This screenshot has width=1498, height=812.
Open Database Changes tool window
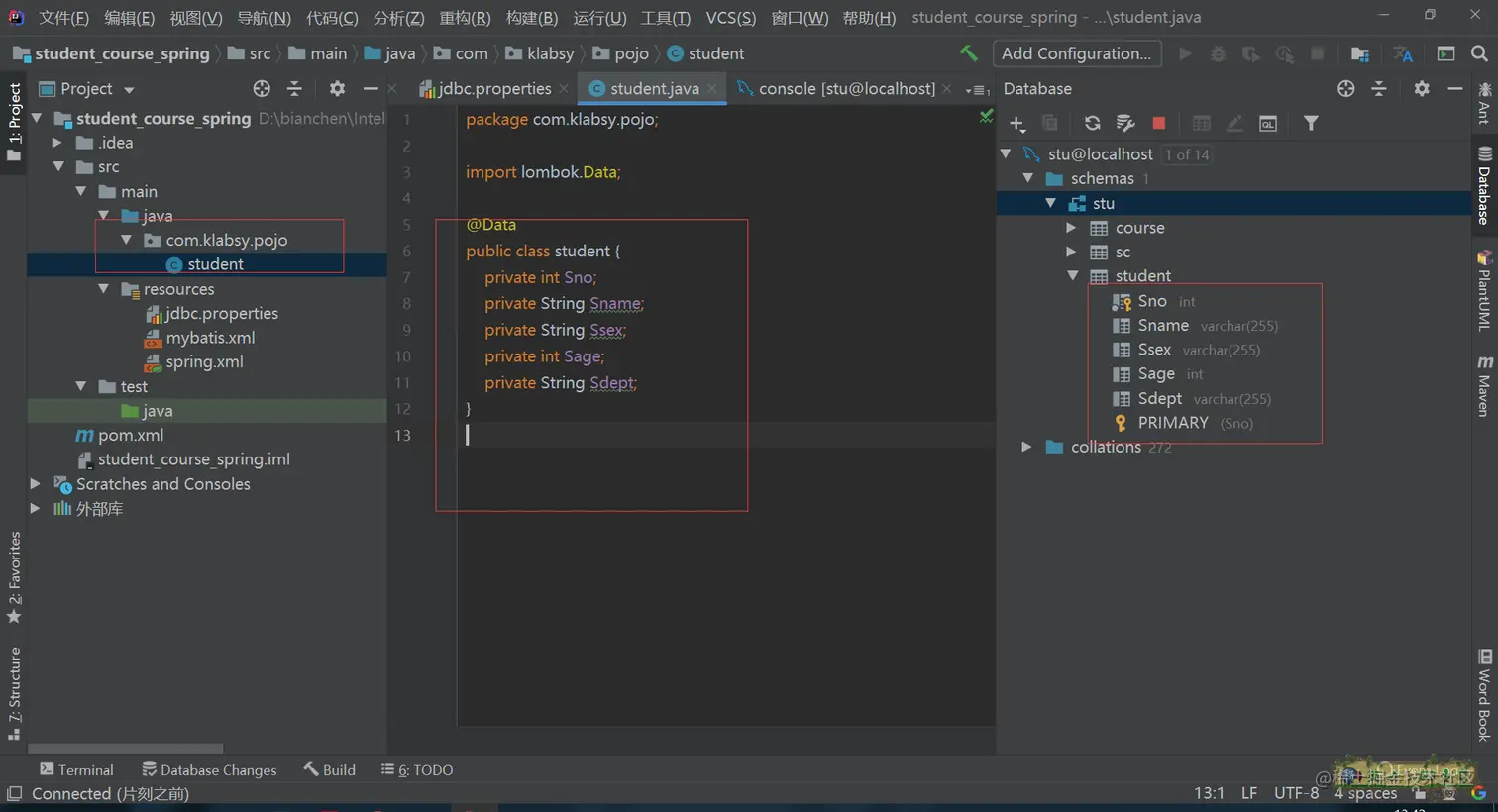pyautogui.click(x=209, y=769)
